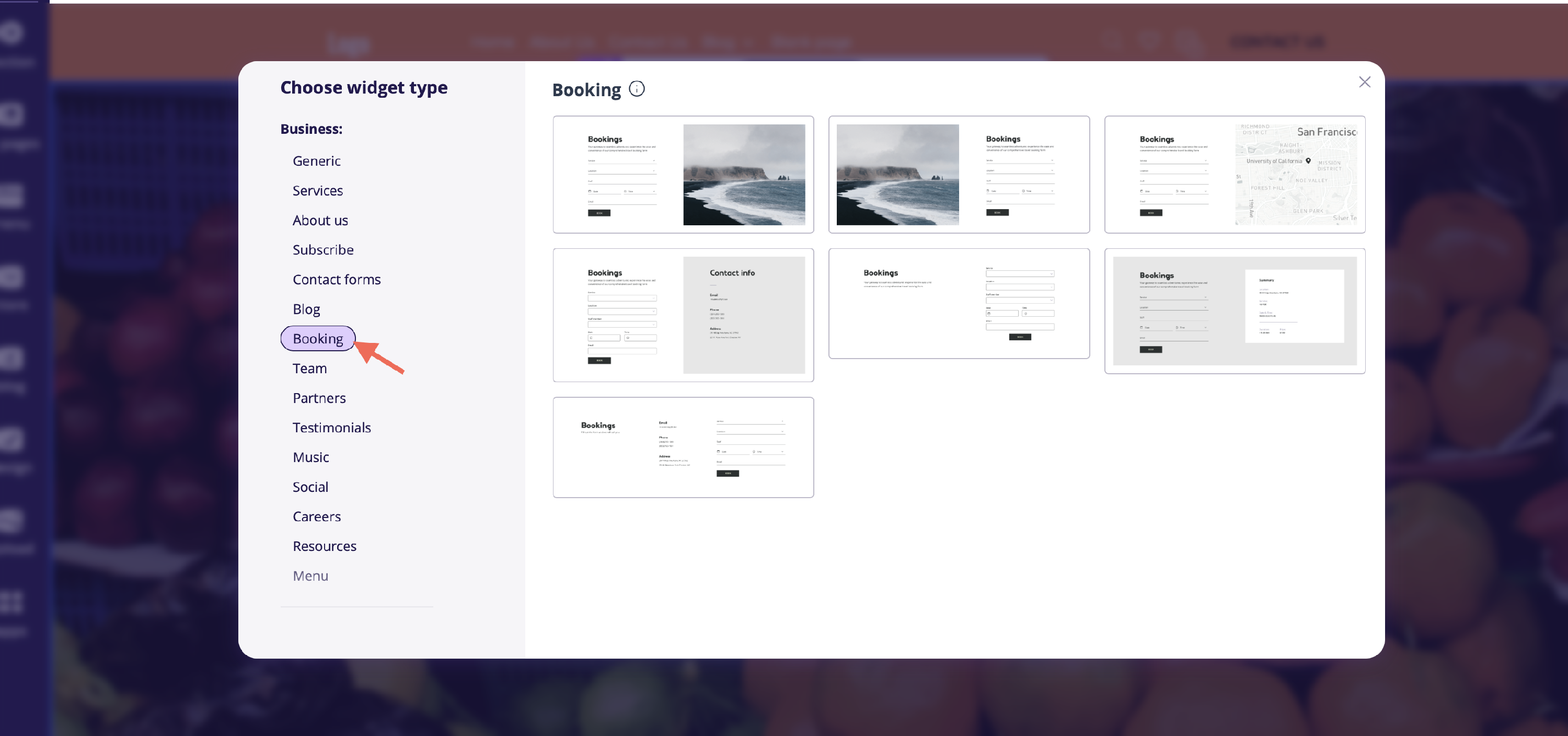Select the Generic widget category

coord(316,160)
